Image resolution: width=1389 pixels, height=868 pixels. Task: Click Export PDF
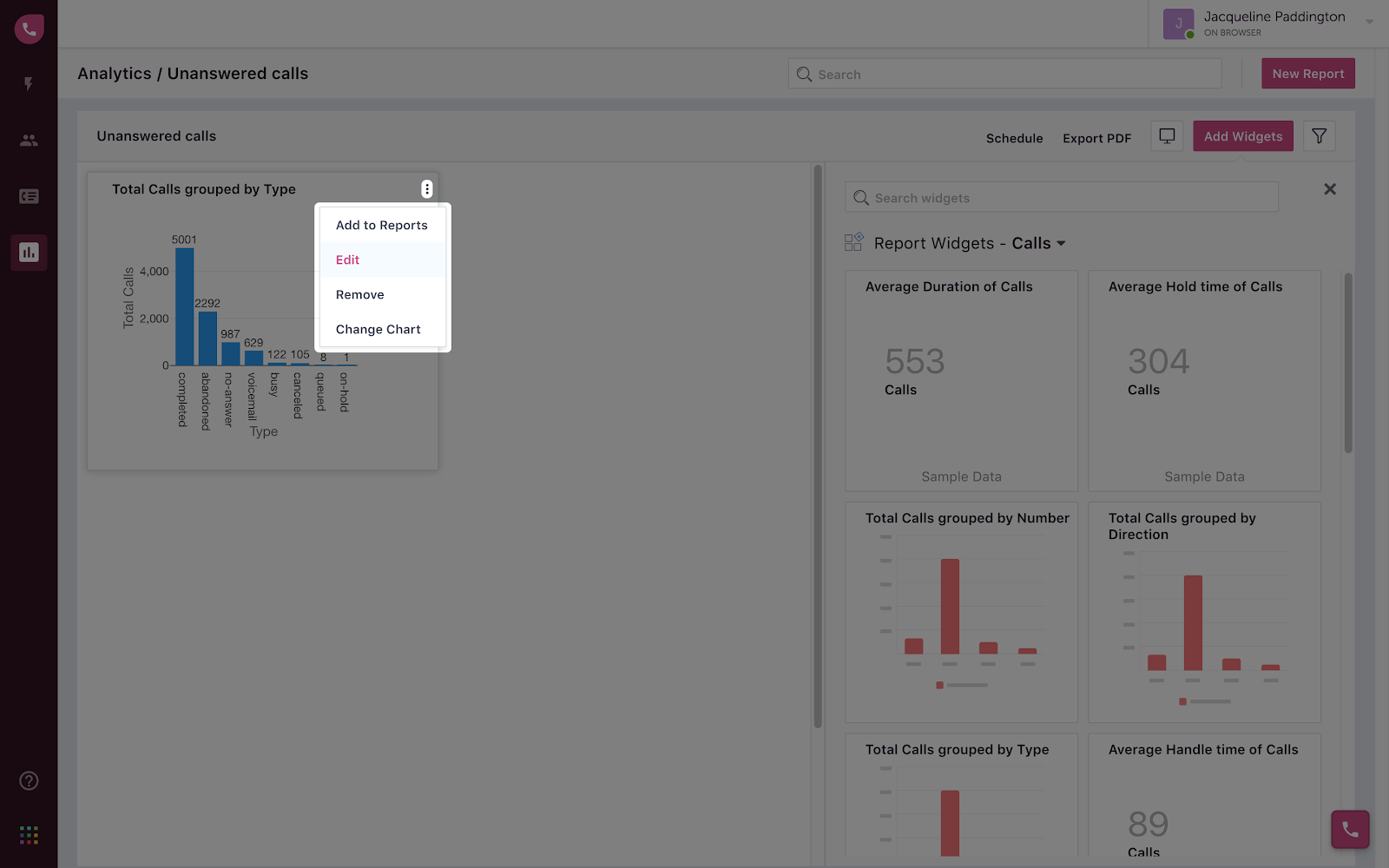tap(1097, 138)
